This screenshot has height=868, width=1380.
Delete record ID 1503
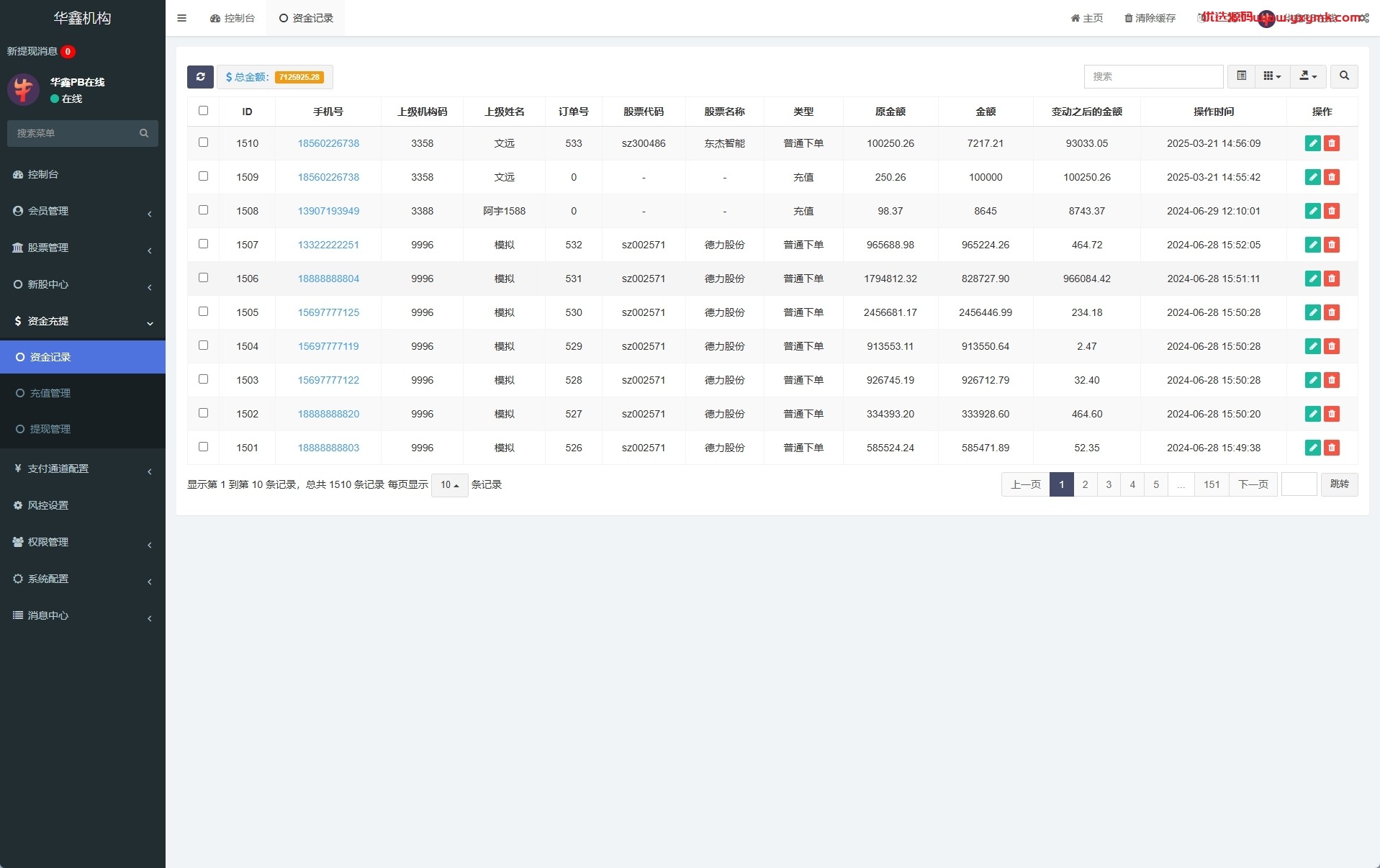point(1332,380)
